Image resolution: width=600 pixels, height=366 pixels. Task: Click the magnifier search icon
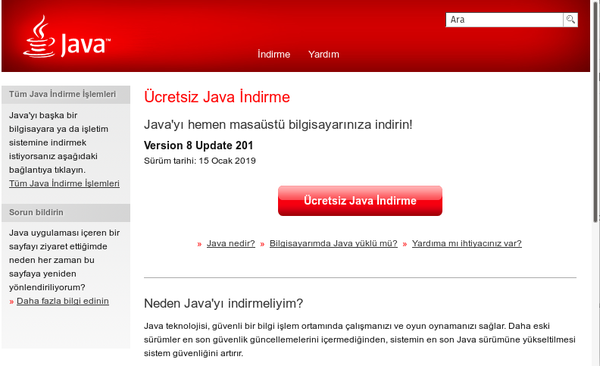[570, 20]
